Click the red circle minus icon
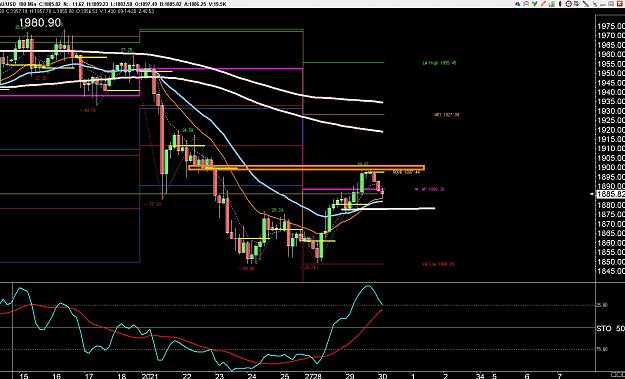This screenshot has width=625, height=379. coord(568,4)
